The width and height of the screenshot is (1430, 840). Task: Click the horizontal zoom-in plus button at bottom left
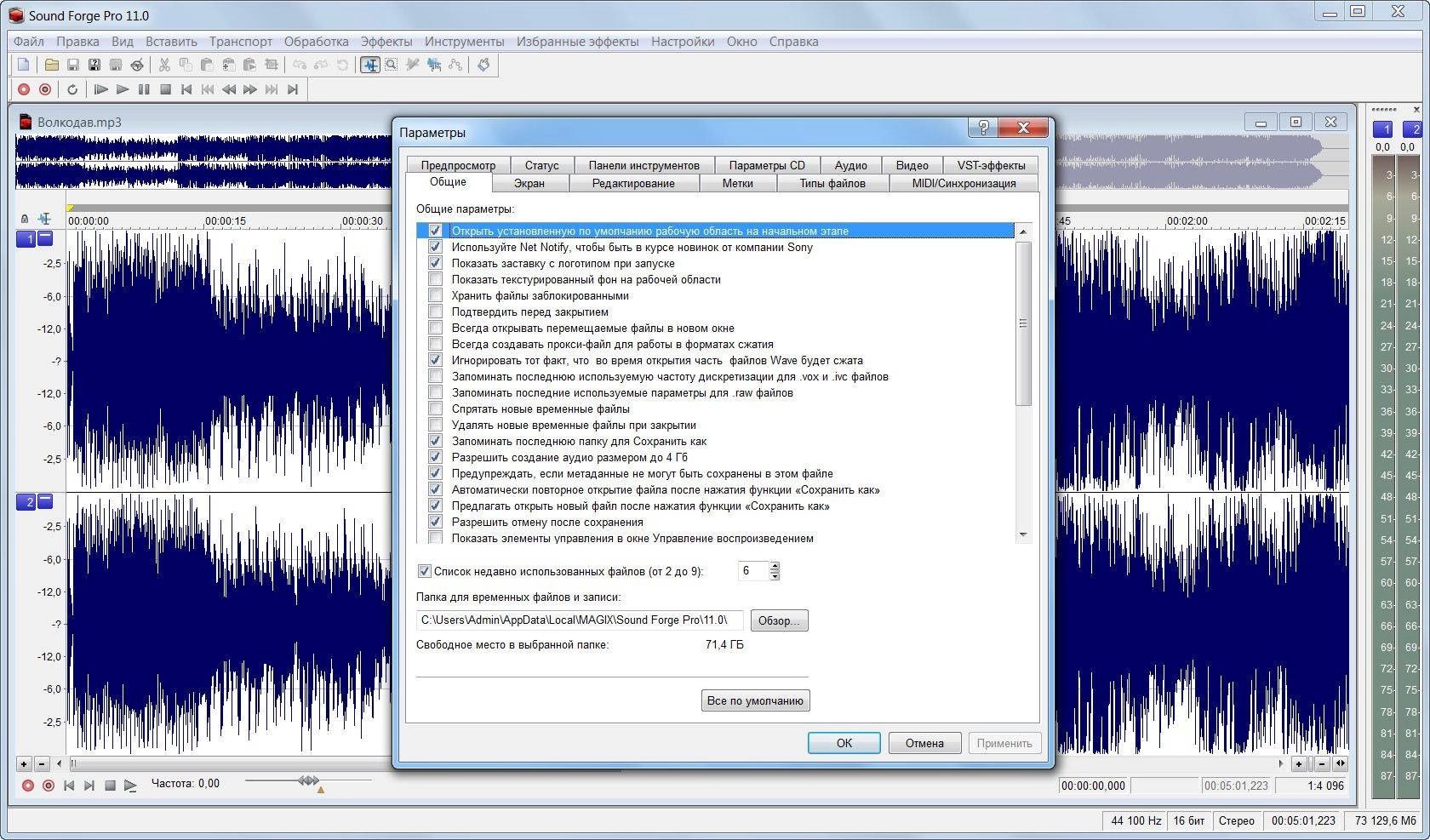tap(24, 763)
